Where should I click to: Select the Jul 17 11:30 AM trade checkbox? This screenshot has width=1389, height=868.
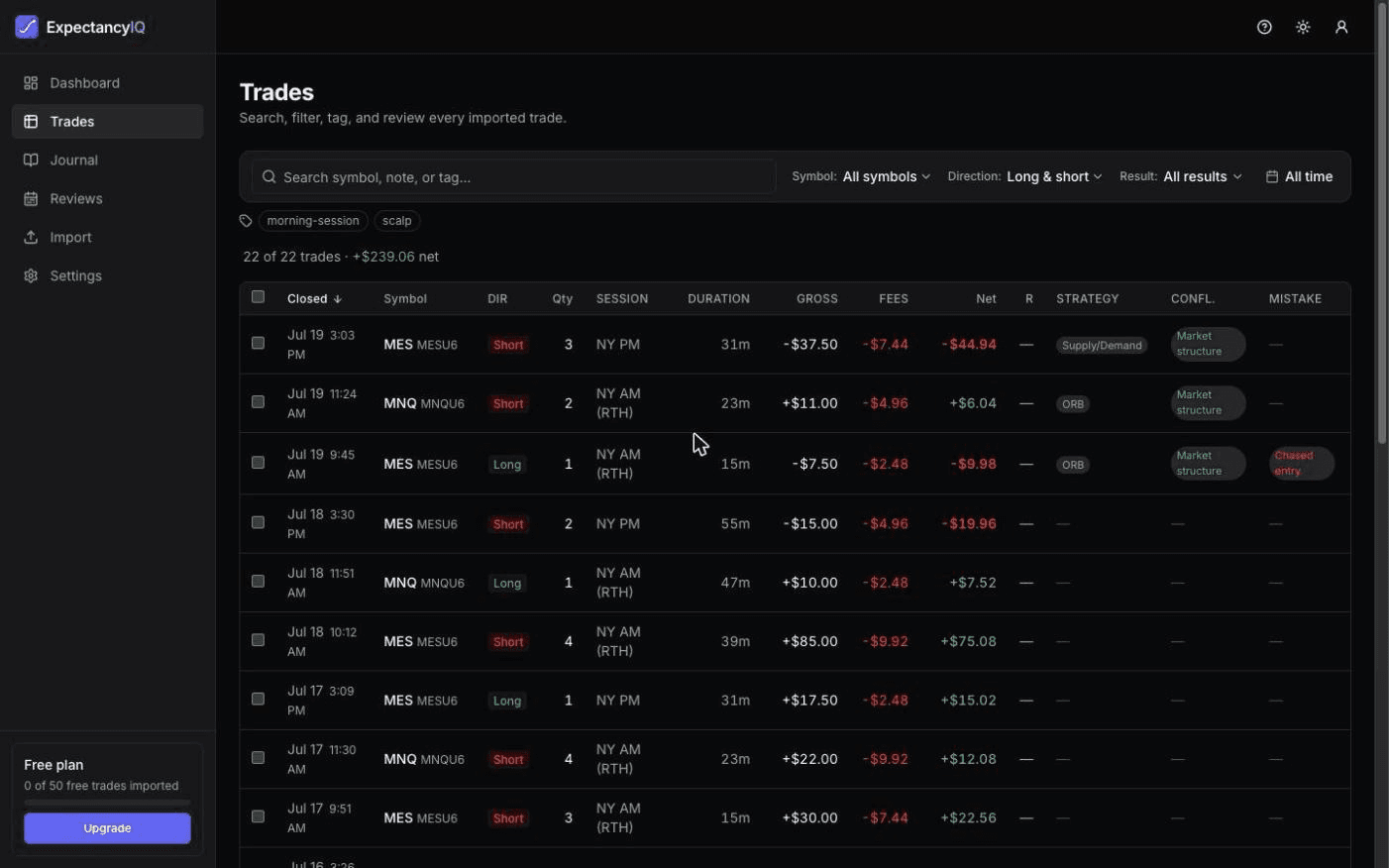click(x=258, y=758)
